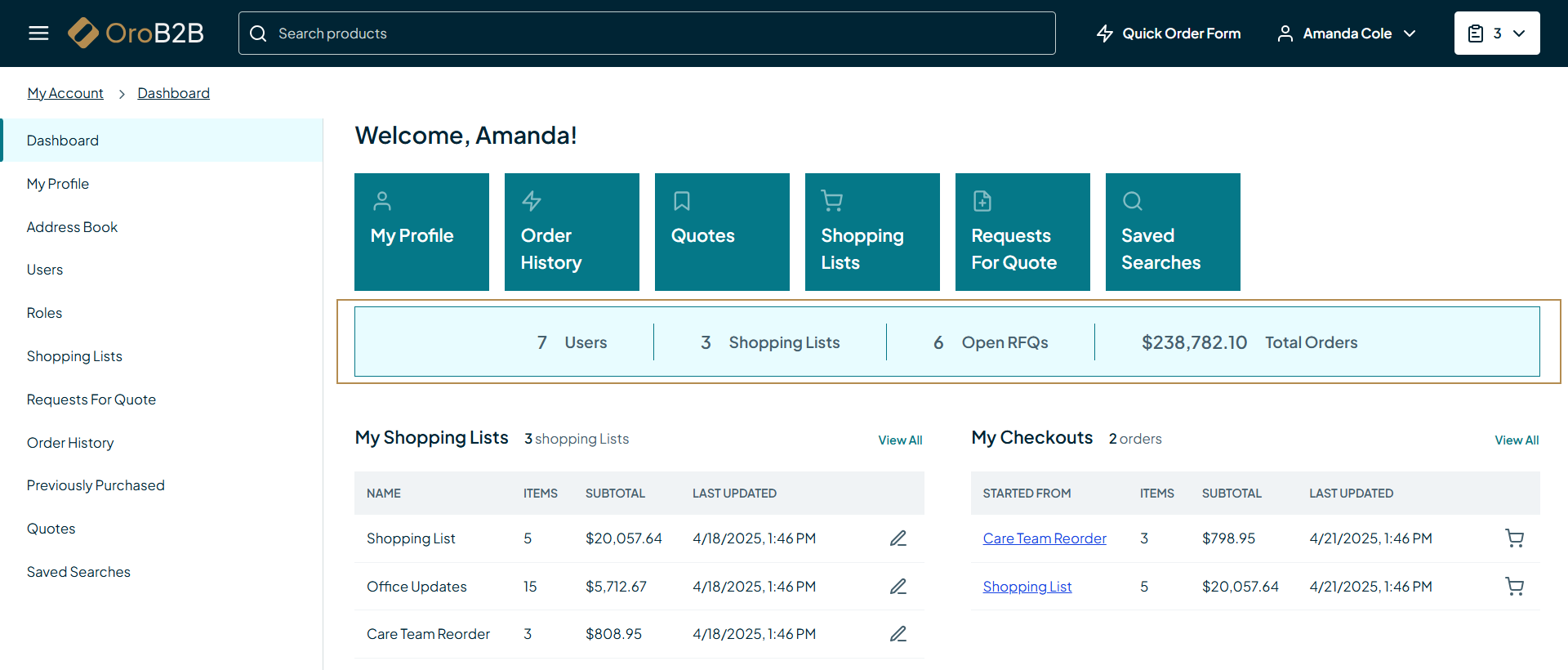This screenshot has width=1568, height=670.
Task: Go to Roles in sidebar menu
Action: pyautogui.click(x=44, y=313)
